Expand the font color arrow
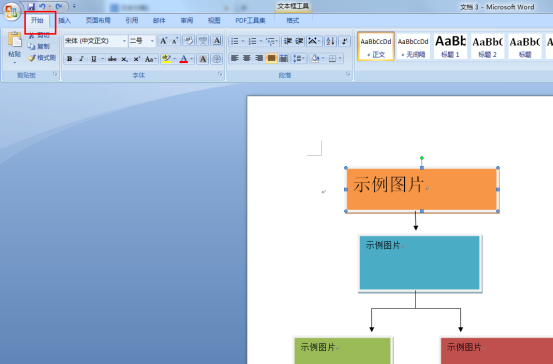 pos(192,59)
